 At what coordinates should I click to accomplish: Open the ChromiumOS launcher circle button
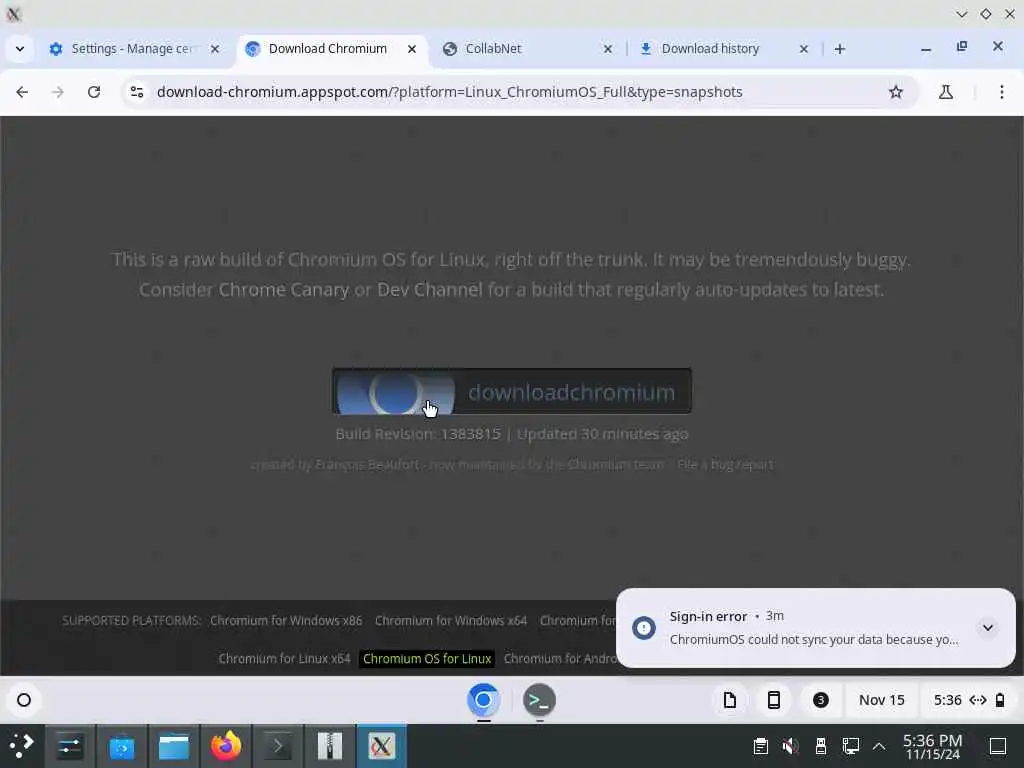[x=24, y=700]
